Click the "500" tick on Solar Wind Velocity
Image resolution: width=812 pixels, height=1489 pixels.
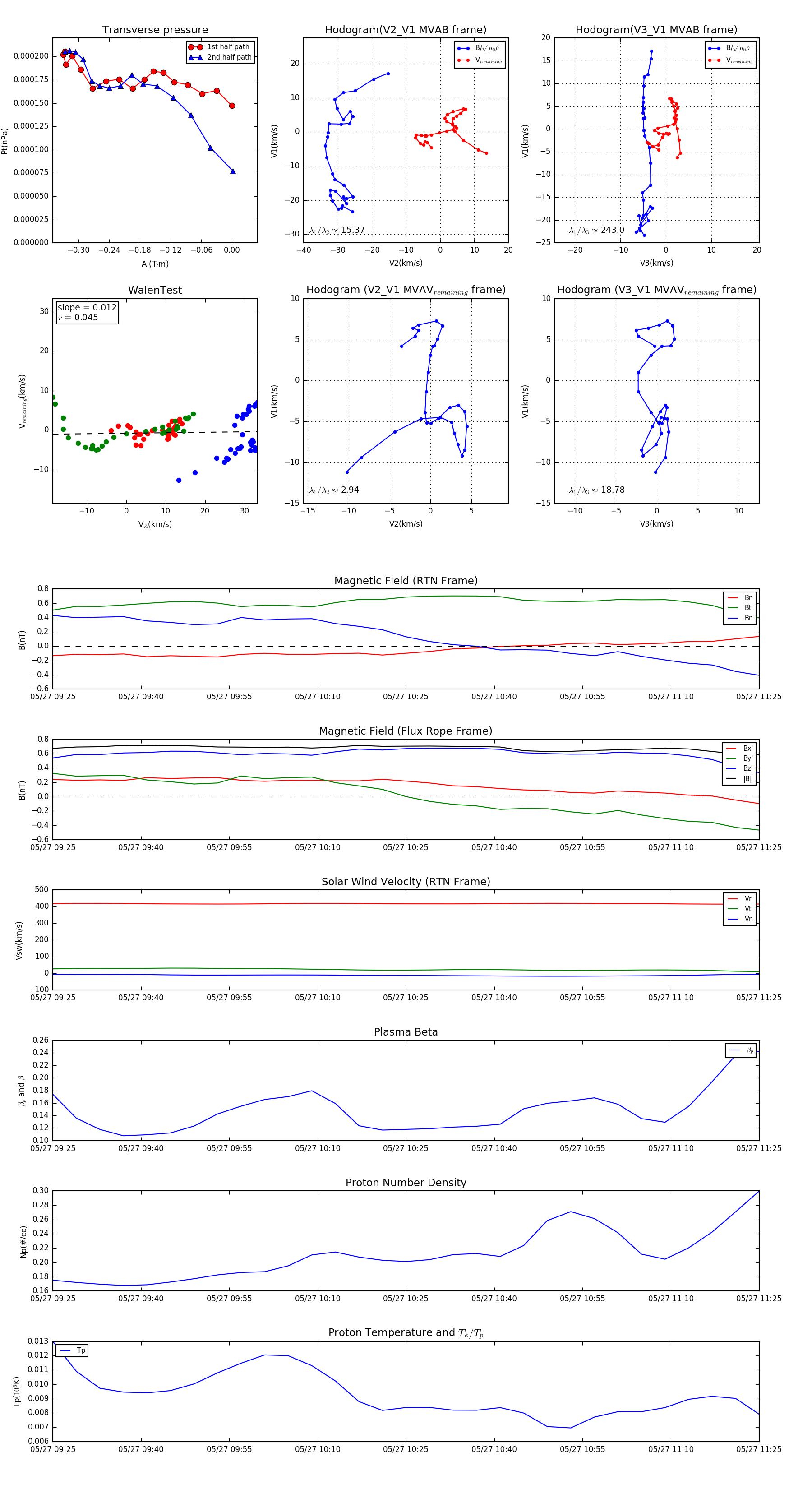click(42, 890)
